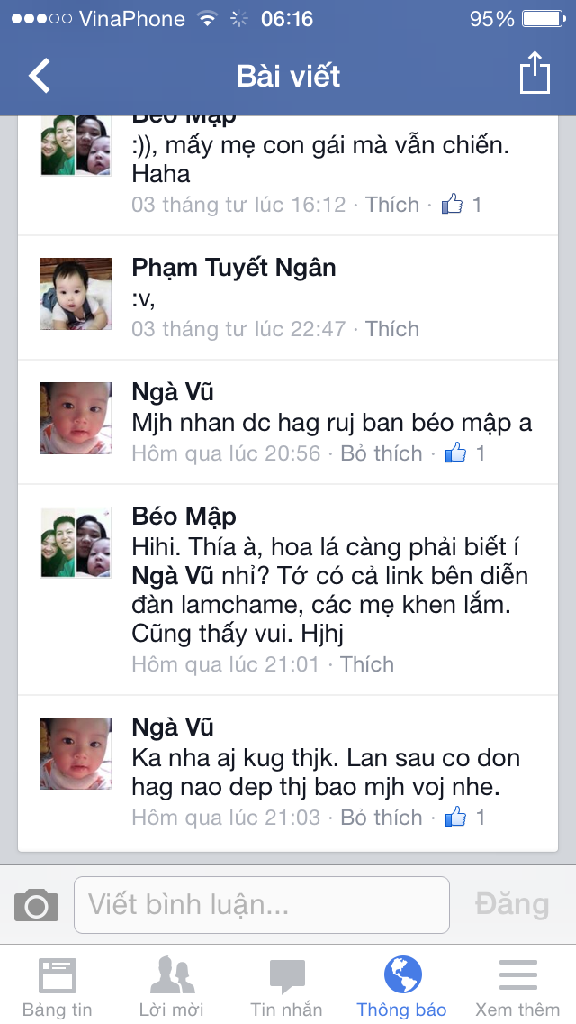Tap the camera icon beside comment box
Screen dimensions: 576x1024
[36, 905]
